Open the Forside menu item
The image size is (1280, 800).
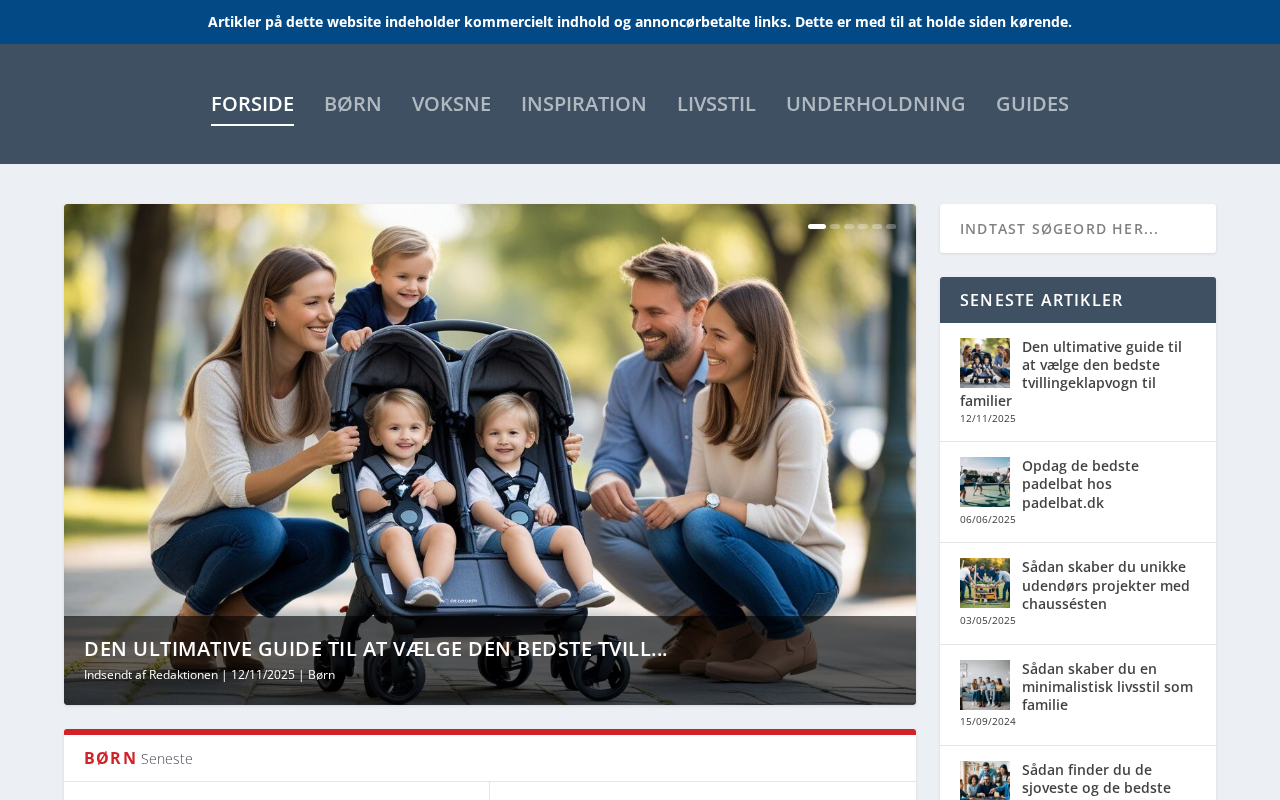[x=252, y=104]
